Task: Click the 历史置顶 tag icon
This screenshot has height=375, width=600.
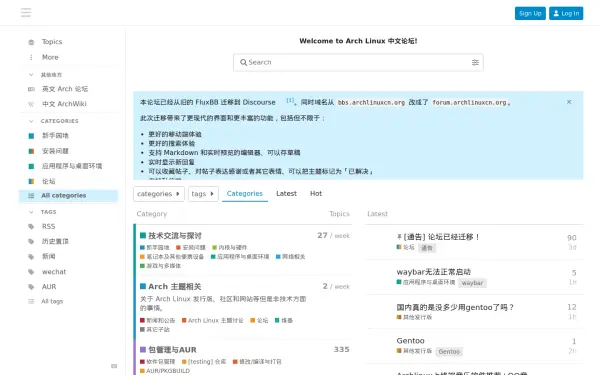Action: [x=31, y=241]
